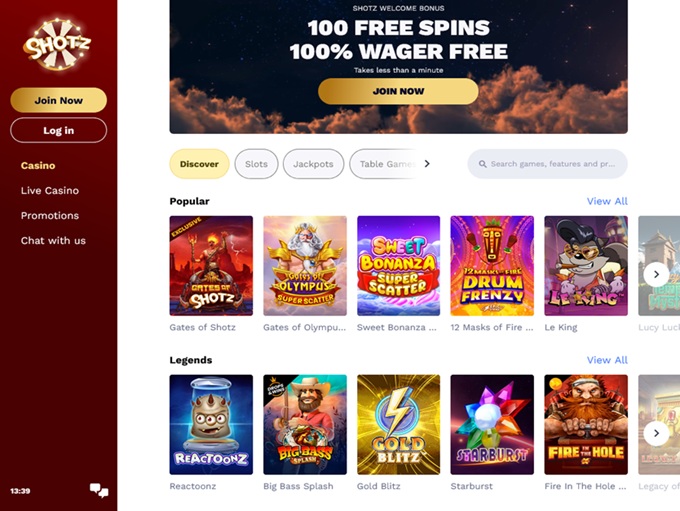Open the Starburst game thumbnail
Screen dimensions: 680x511
[492, 424]
